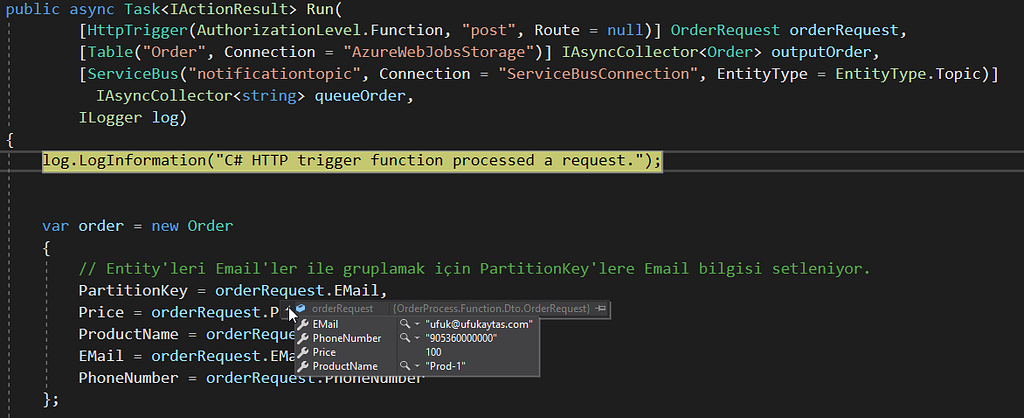The height and width of the screenshot is (418, 1024).
Task: Click the wrench icon next to PhoneNumber
Action: pos(303,338)
